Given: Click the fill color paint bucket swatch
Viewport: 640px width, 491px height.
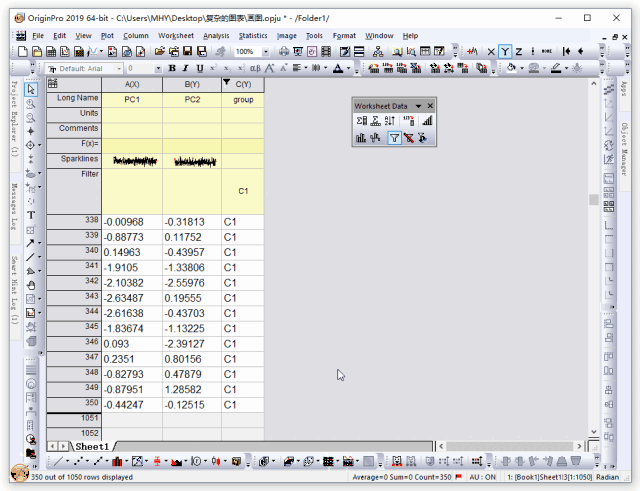Looking at the screenshot, I should [x=511, y=68].
